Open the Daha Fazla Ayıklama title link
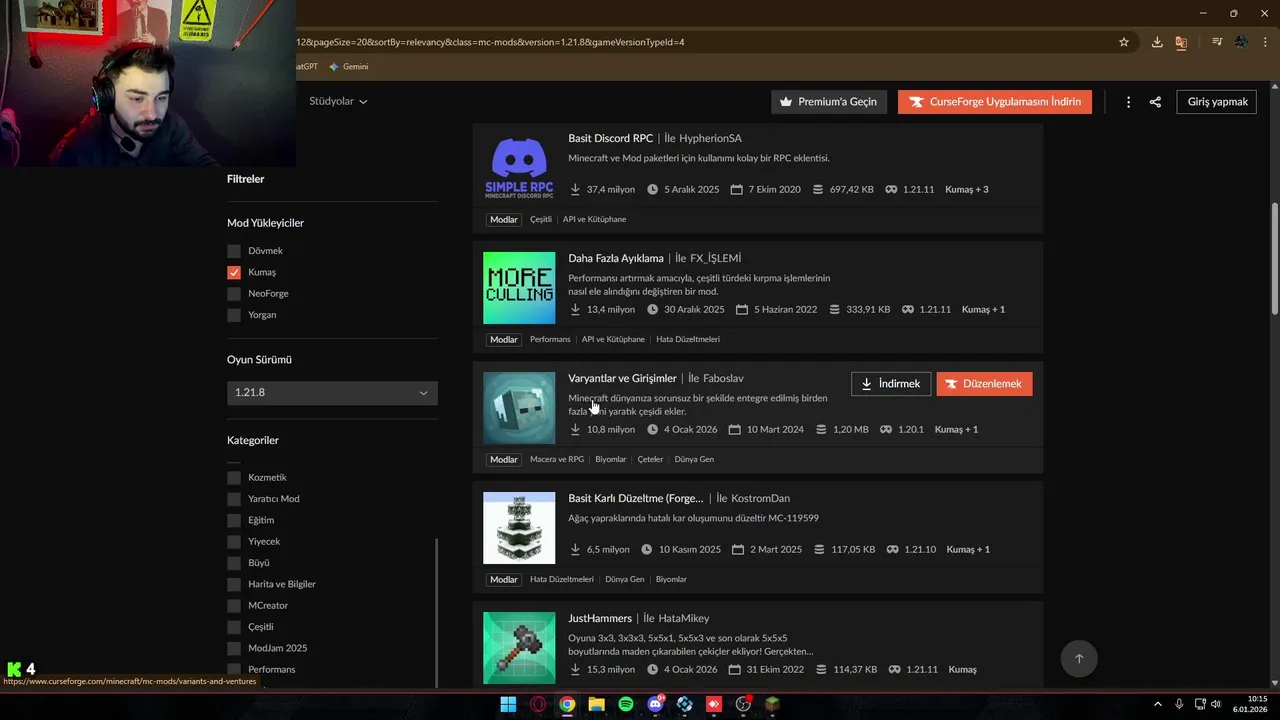 (616, 258)
